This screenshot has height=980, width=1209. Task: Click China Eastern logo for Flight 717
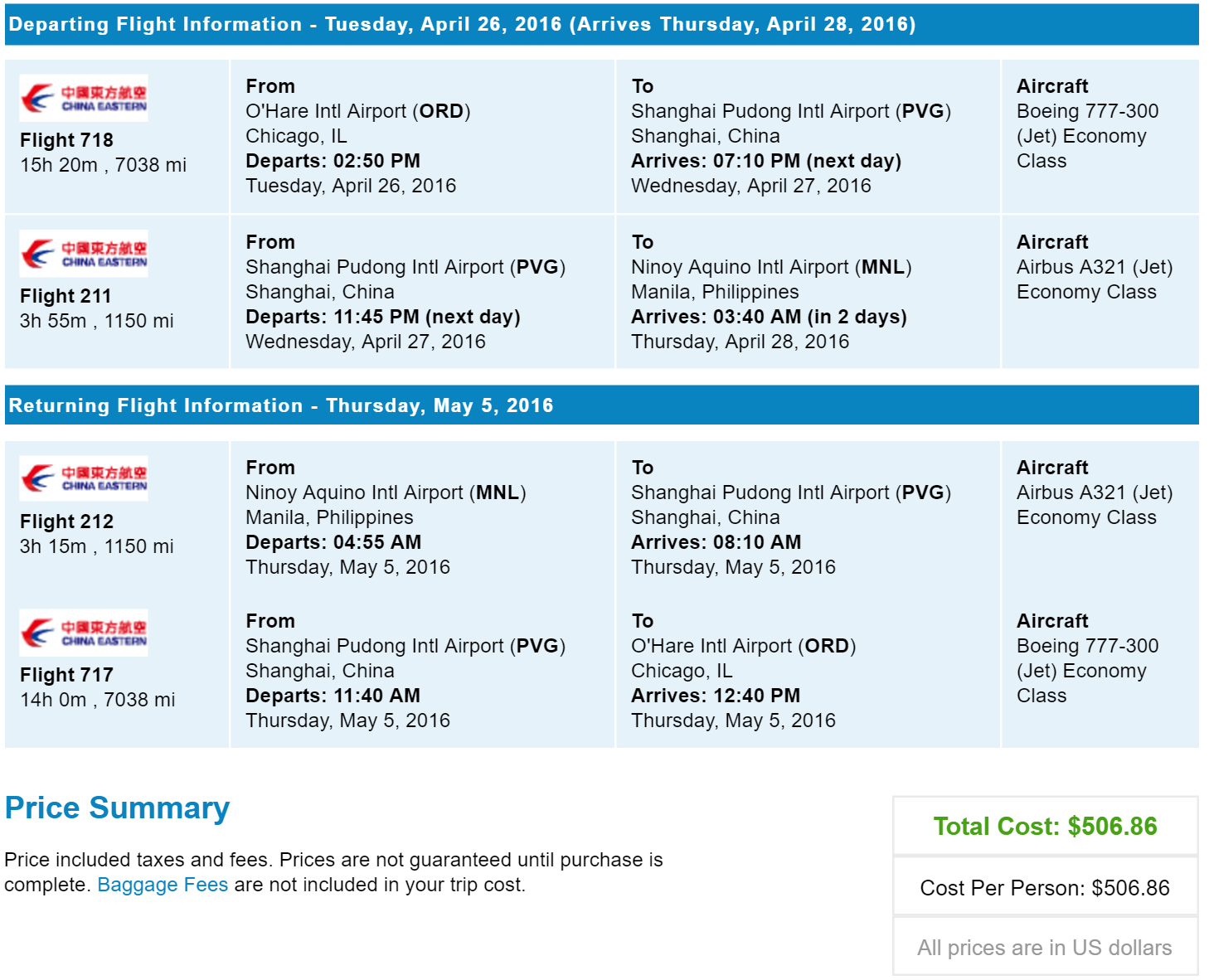click(x=84, y=633)
